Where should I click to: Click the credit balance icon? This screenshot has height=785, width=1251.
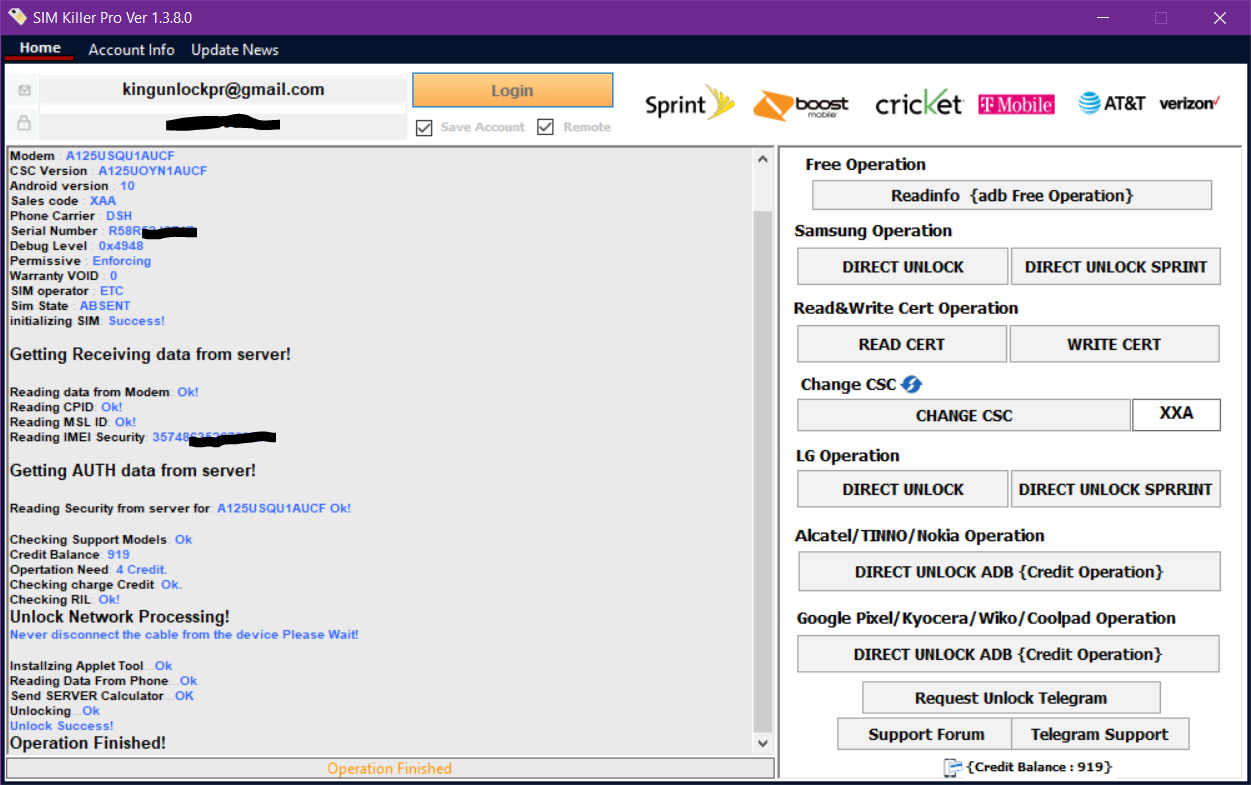(953, 767)
